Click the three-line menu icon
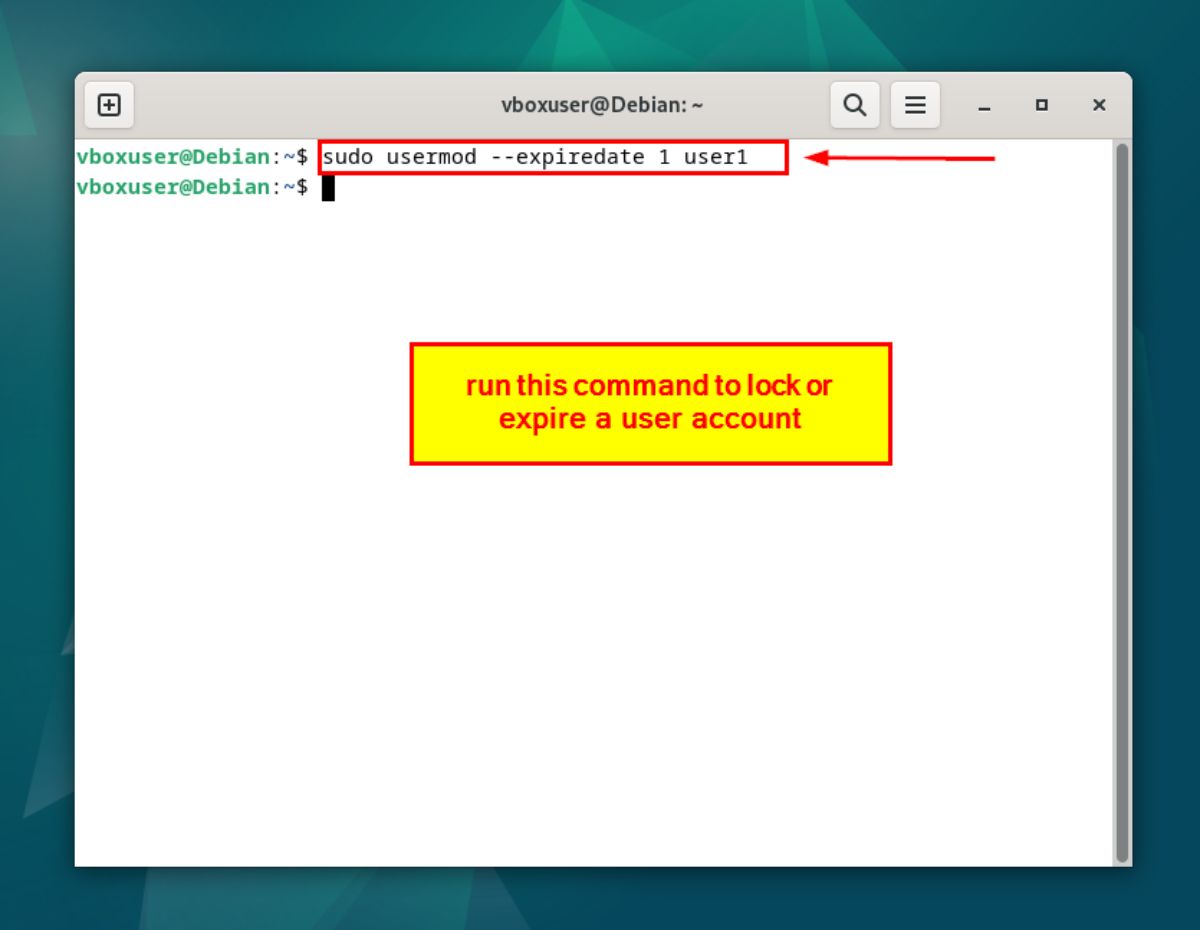This screenshot has width=1200, height=930. tap(915, 104)
